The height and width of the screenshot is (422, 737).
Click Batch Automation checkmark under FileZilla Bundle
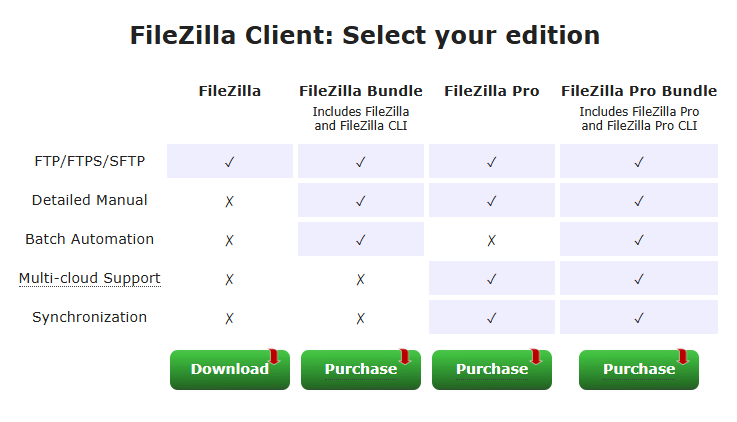pos(360,240)
